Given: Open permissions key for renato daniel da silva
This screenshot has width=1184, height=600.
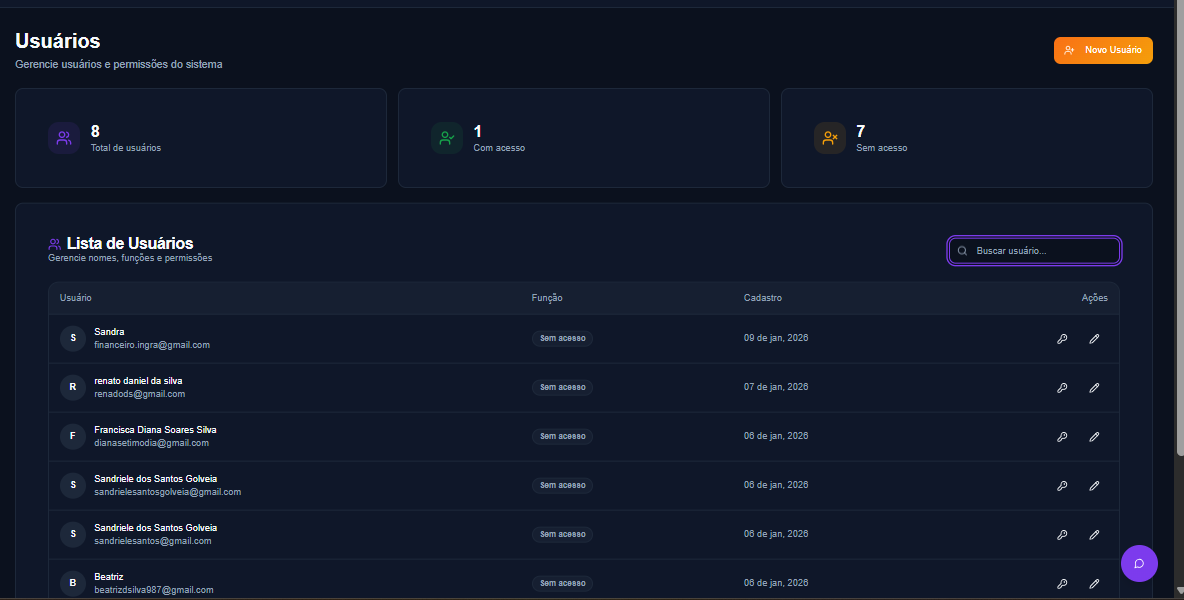Looking at the screenshot, I should point(1062,388).
